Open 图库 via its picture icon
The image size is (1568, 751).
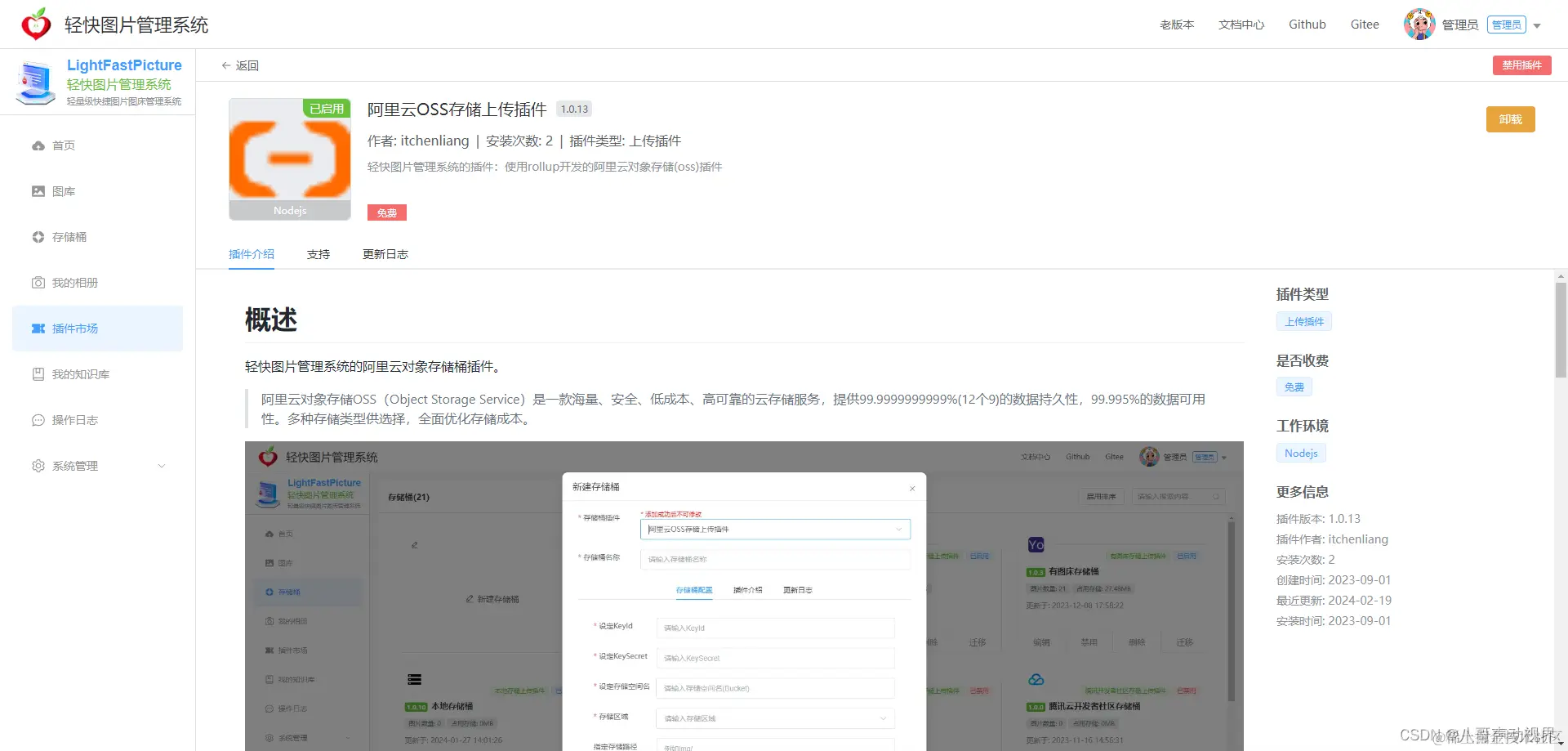point(38,190)
